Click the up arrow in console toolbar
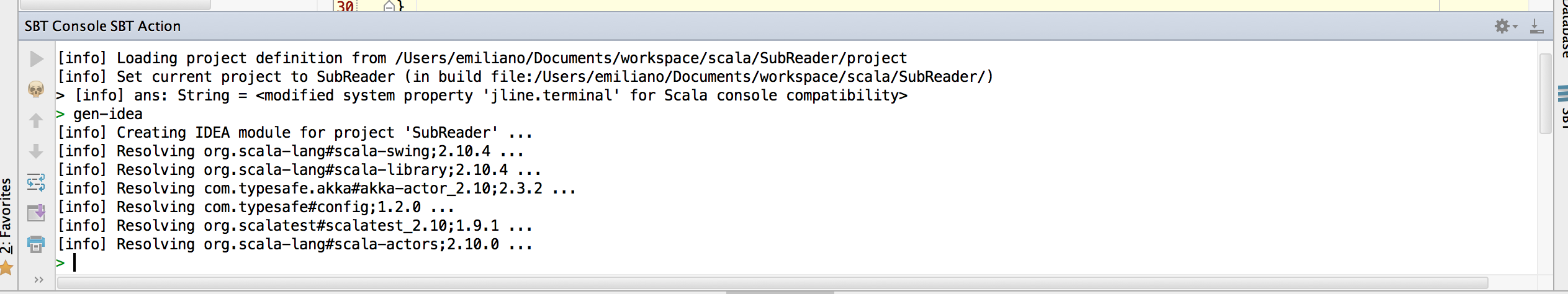 (36, 120)
